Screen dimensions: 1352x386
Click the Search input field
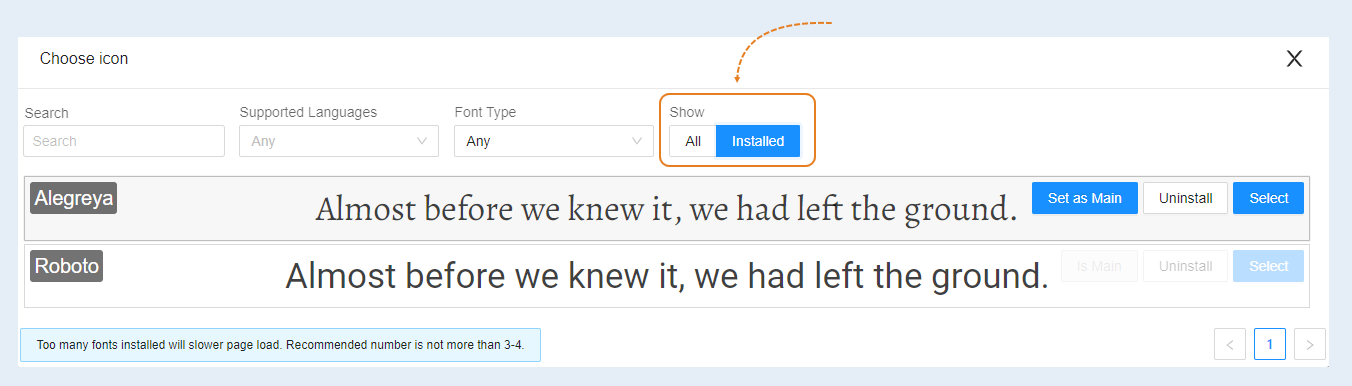[124, 141]
